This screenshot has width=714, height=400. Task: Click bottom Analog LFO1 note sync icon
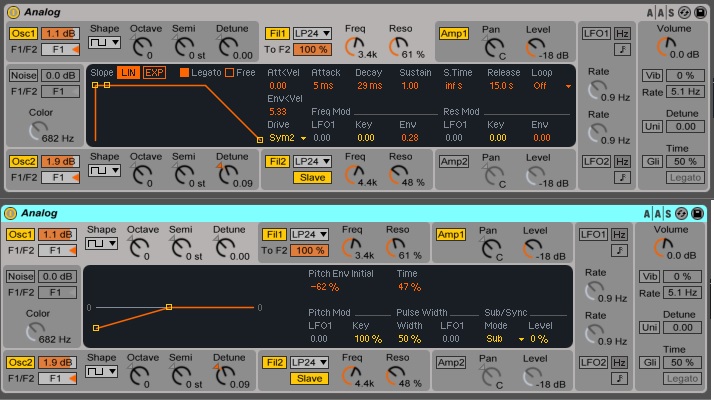click(x=619, y=251)
